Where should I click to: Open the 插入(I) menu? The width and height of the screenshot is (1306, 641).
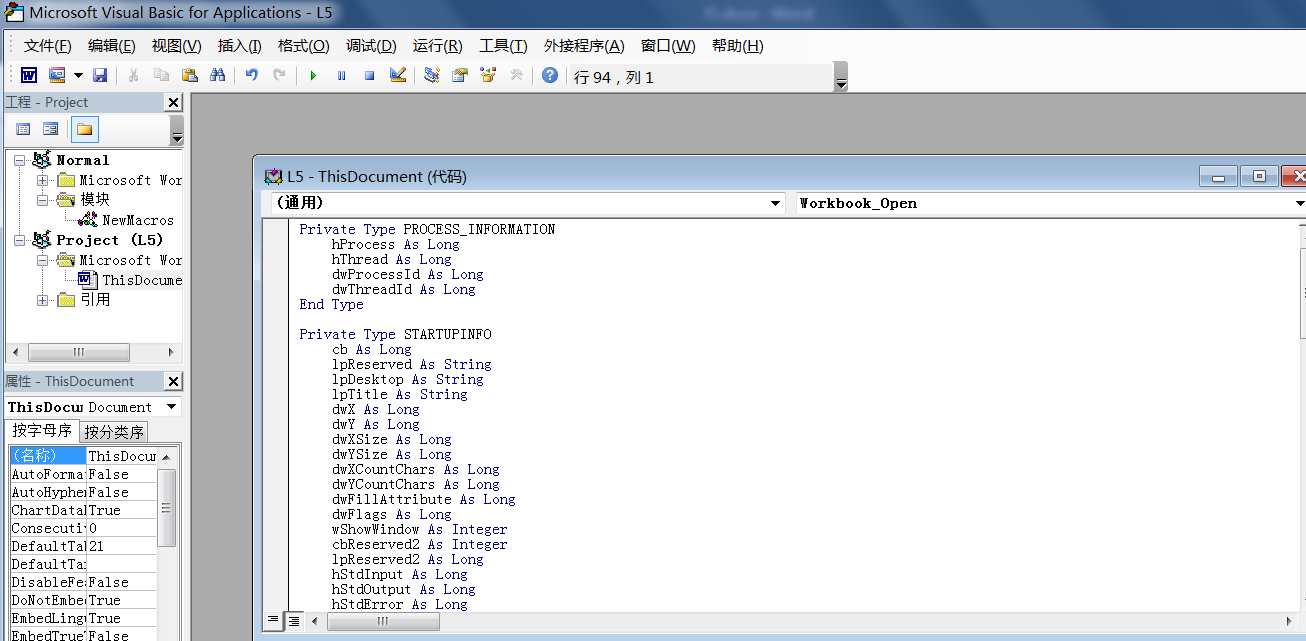coord(240,46)
